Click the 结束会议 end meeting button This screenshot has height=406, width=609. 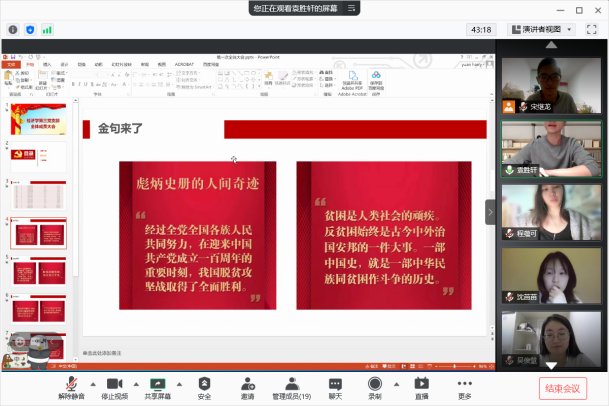pos(564,388)
